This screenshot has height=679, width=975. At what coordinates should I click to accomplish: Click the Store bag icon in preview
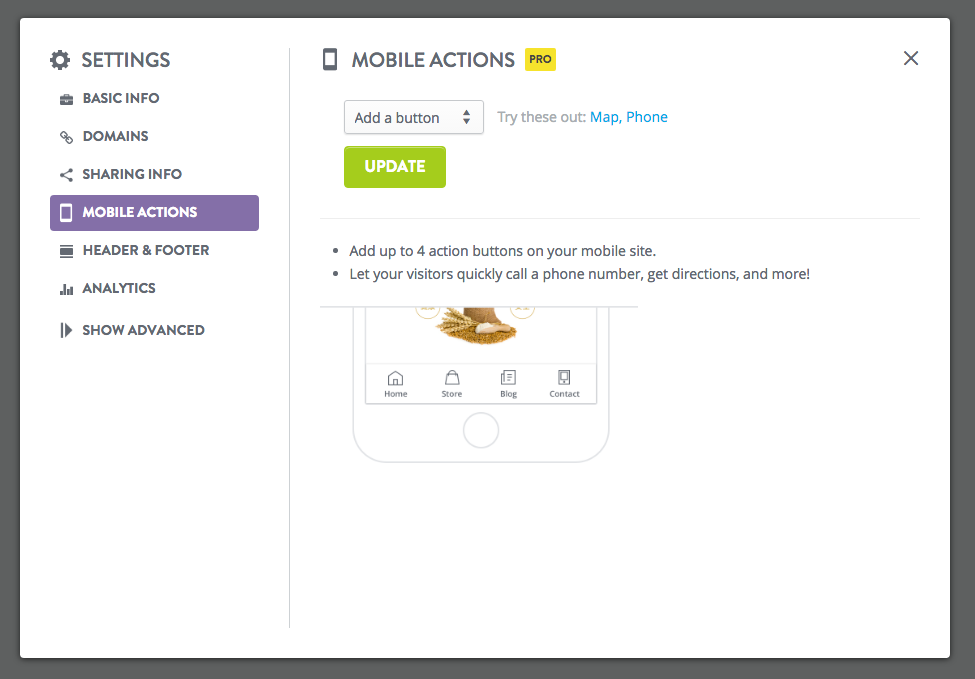452,377
